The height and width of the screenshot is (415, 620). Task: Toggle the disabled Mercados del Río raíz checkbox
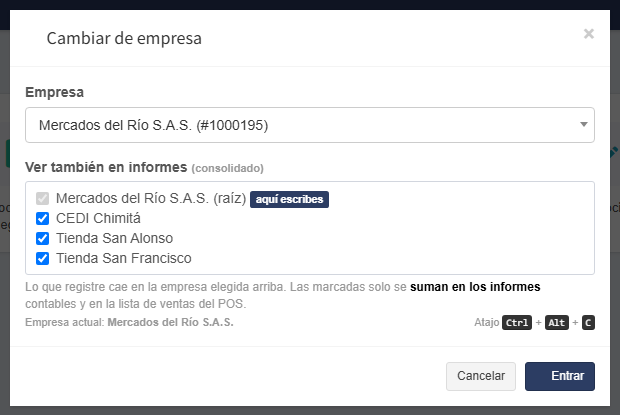(42, 198)
